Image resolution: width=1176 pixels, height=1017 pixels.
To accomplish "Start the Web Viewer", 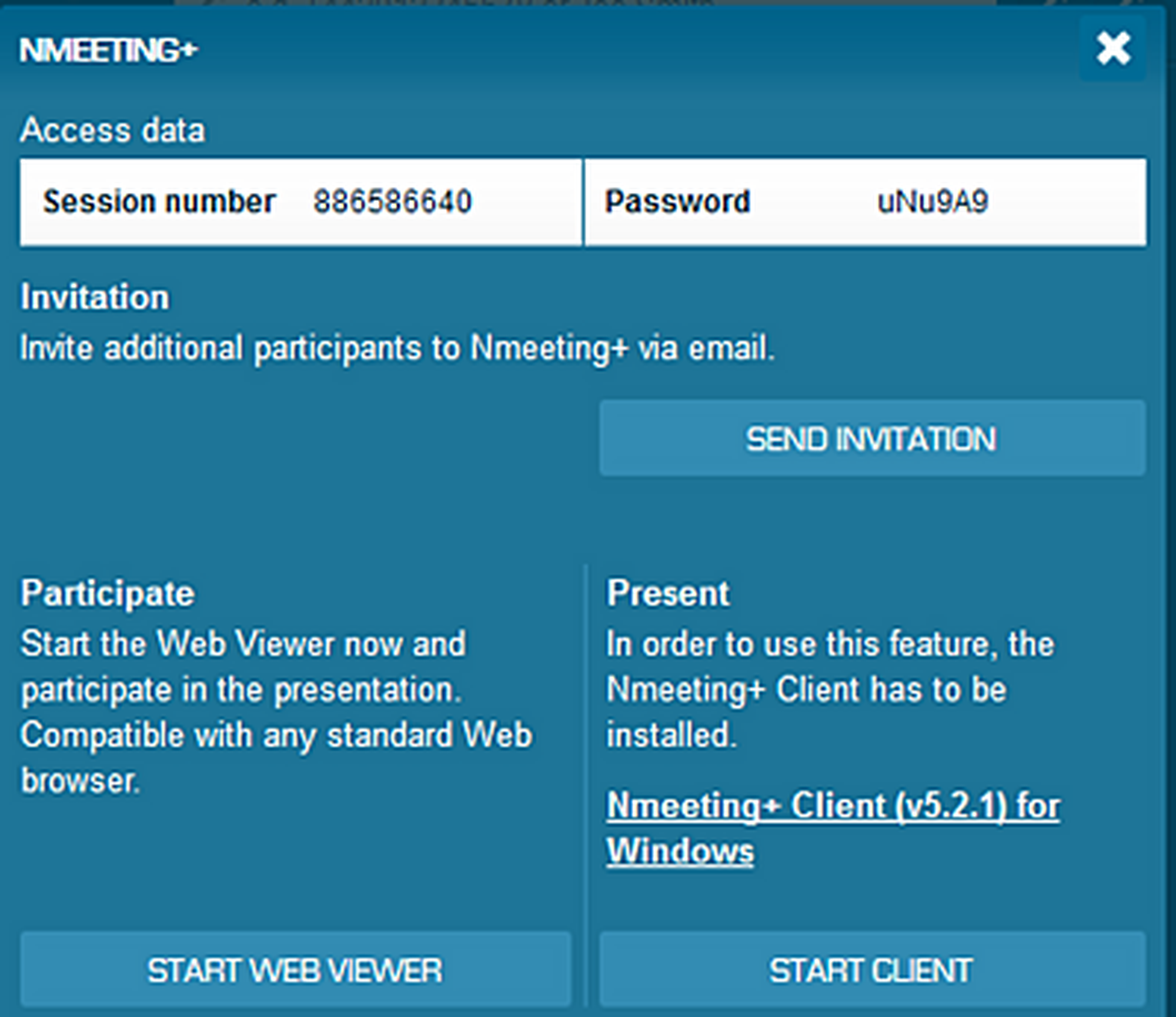I will tap(295, 969).
